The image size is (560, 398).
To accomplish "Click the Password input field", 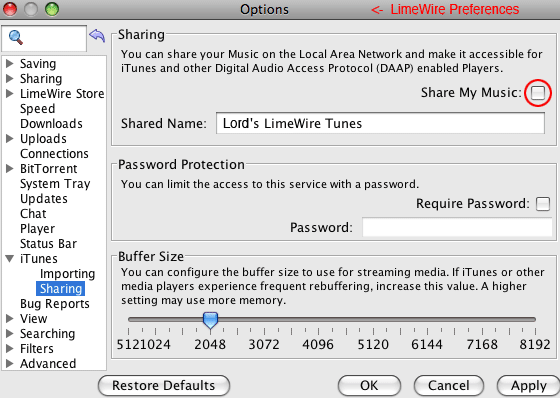I will pyautogui.click(x=458, y=227).
